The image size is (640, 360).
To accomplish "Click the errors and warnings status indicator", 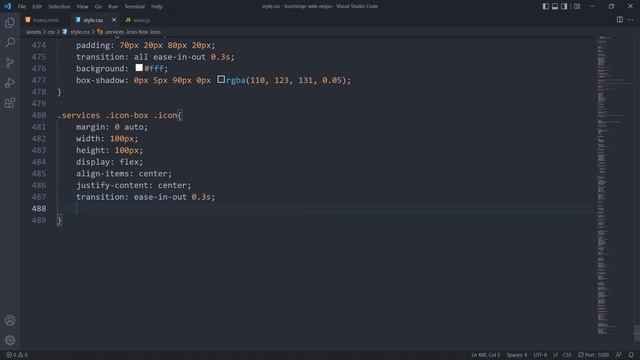I will [17, 355].
